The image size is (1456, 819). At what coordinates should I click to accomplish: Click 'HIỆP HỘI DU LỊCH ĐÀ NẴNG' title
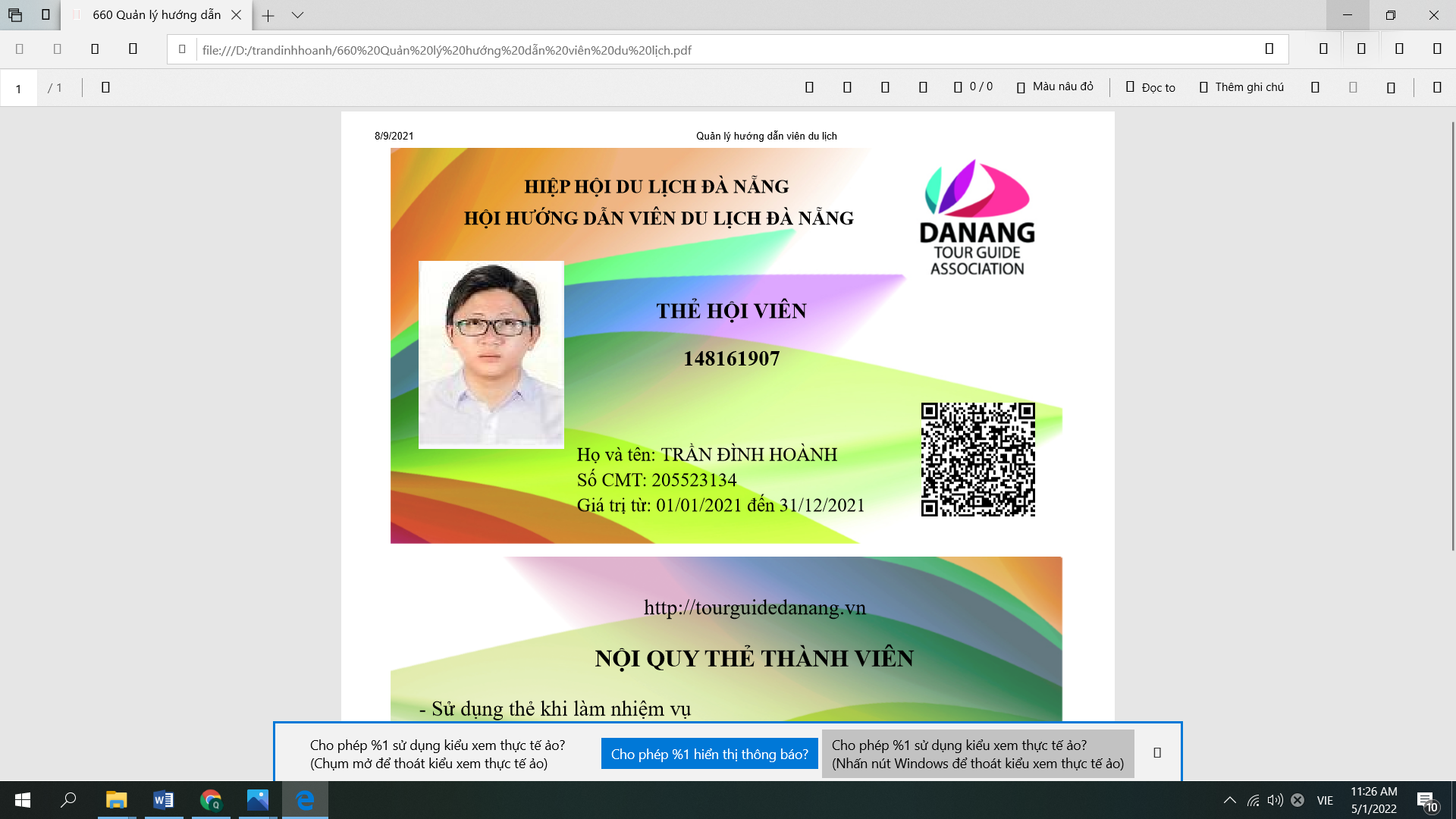tap(657, 187)
